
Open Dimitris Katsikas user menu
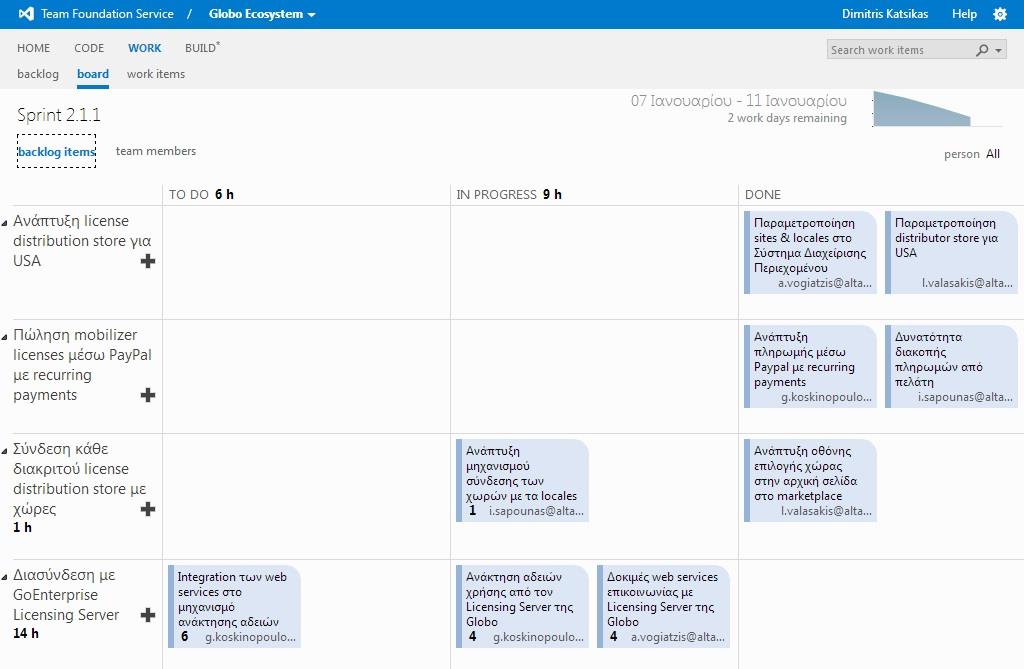[x=884, y=14]
